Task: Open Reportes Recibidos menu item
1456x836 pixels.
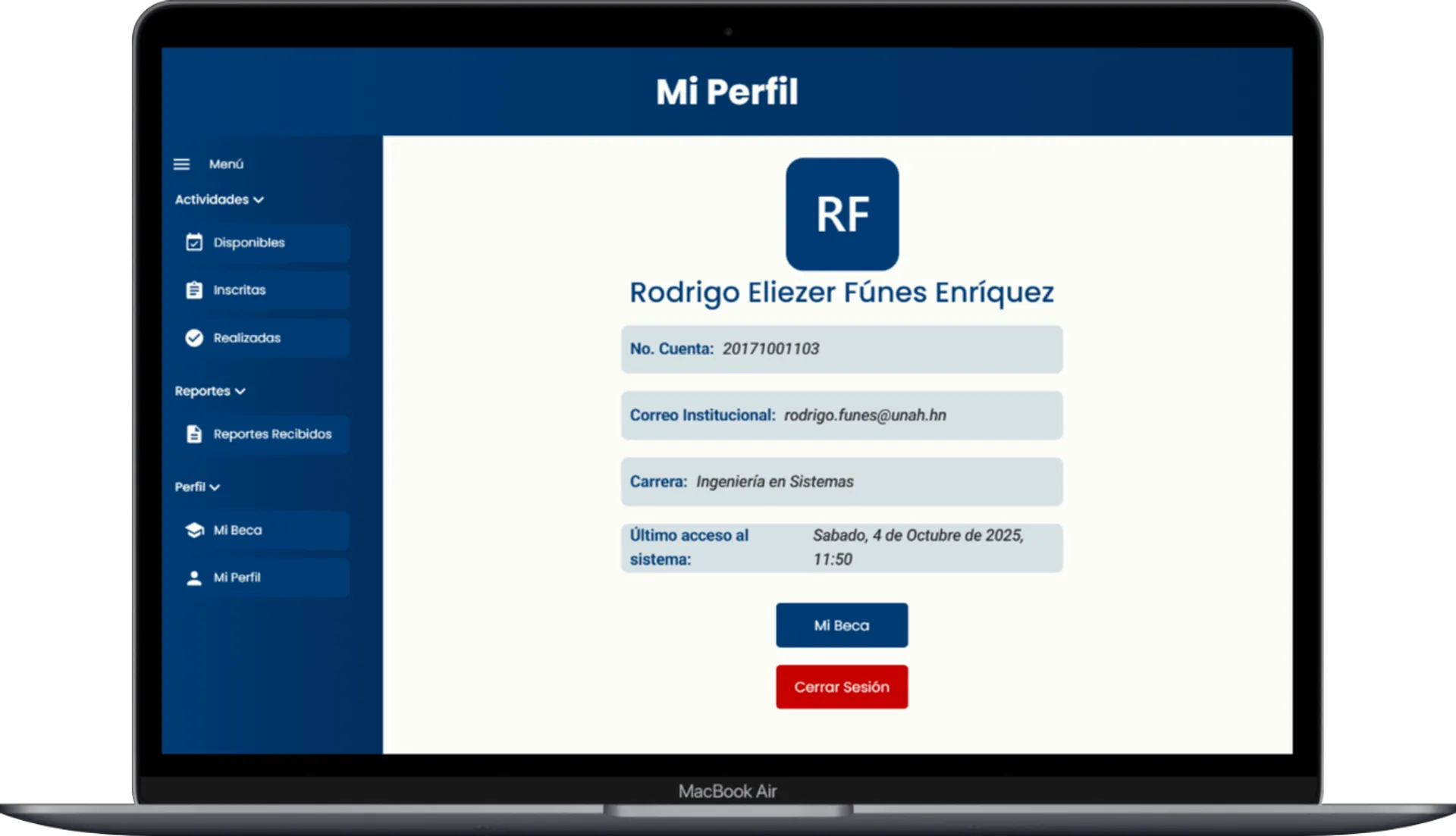Action: tap(271, 434)
